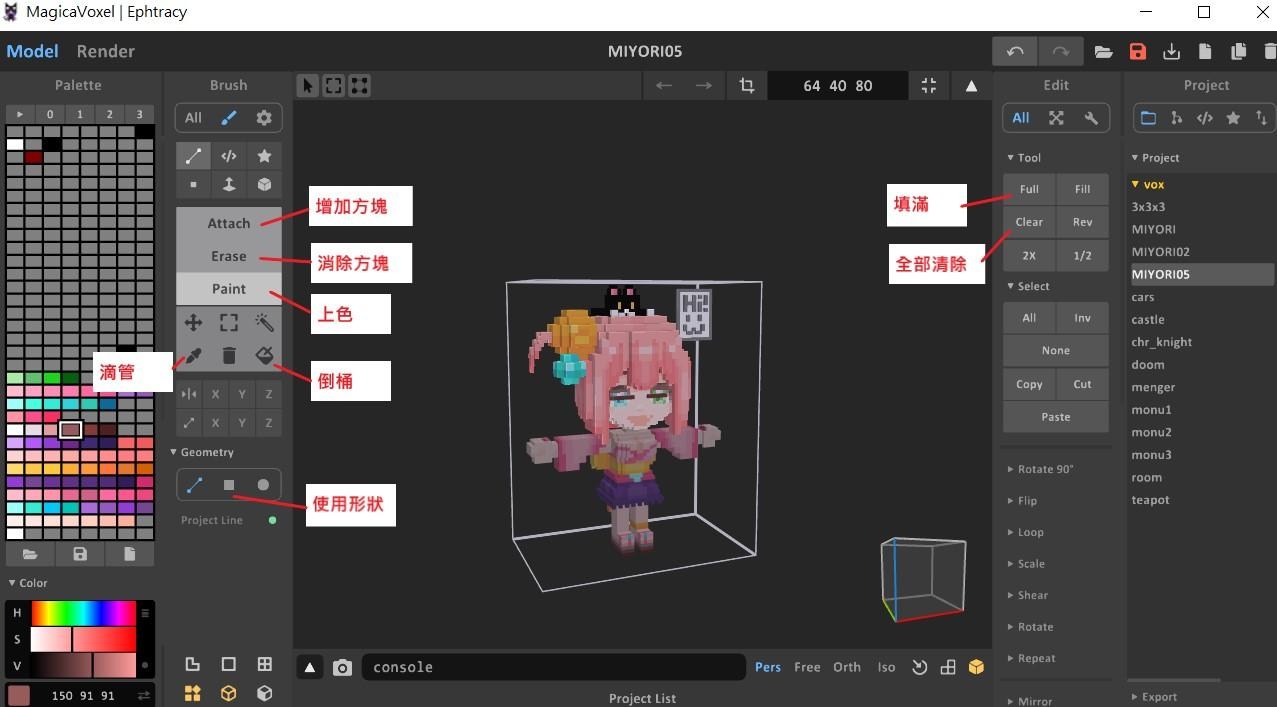
Task: Click the fit model size shrink icon
Action: pyautogui.click(x=929, y=86)
